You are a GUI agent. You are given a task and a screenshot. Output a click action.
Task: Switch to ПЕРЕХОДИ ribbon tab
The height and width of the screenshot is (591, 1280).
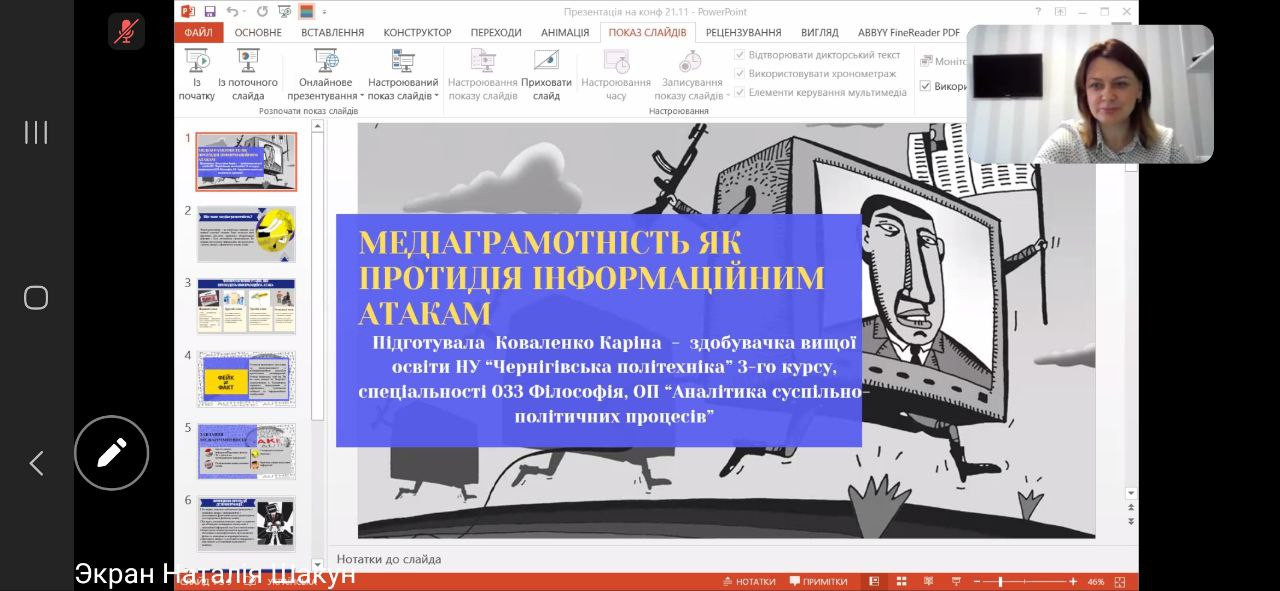496,32
